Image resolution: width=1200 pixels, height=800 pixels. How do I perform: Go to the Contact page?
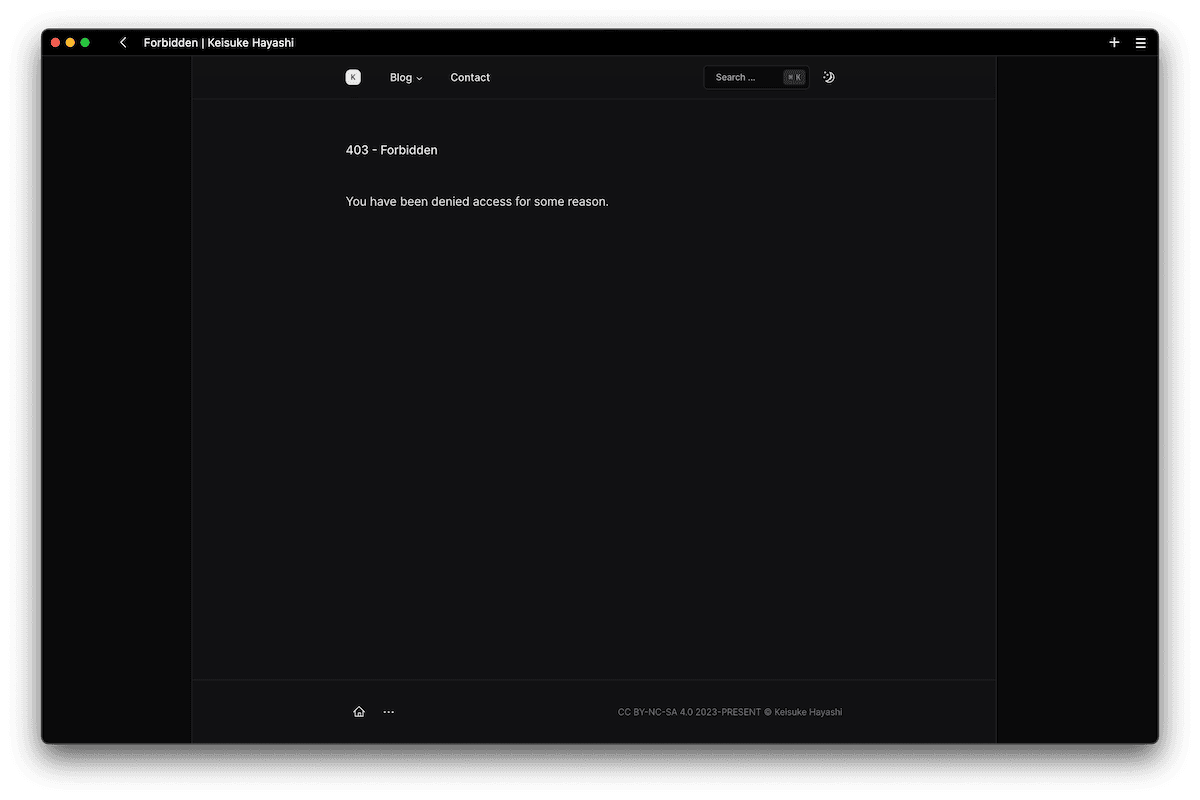point(470,77)
